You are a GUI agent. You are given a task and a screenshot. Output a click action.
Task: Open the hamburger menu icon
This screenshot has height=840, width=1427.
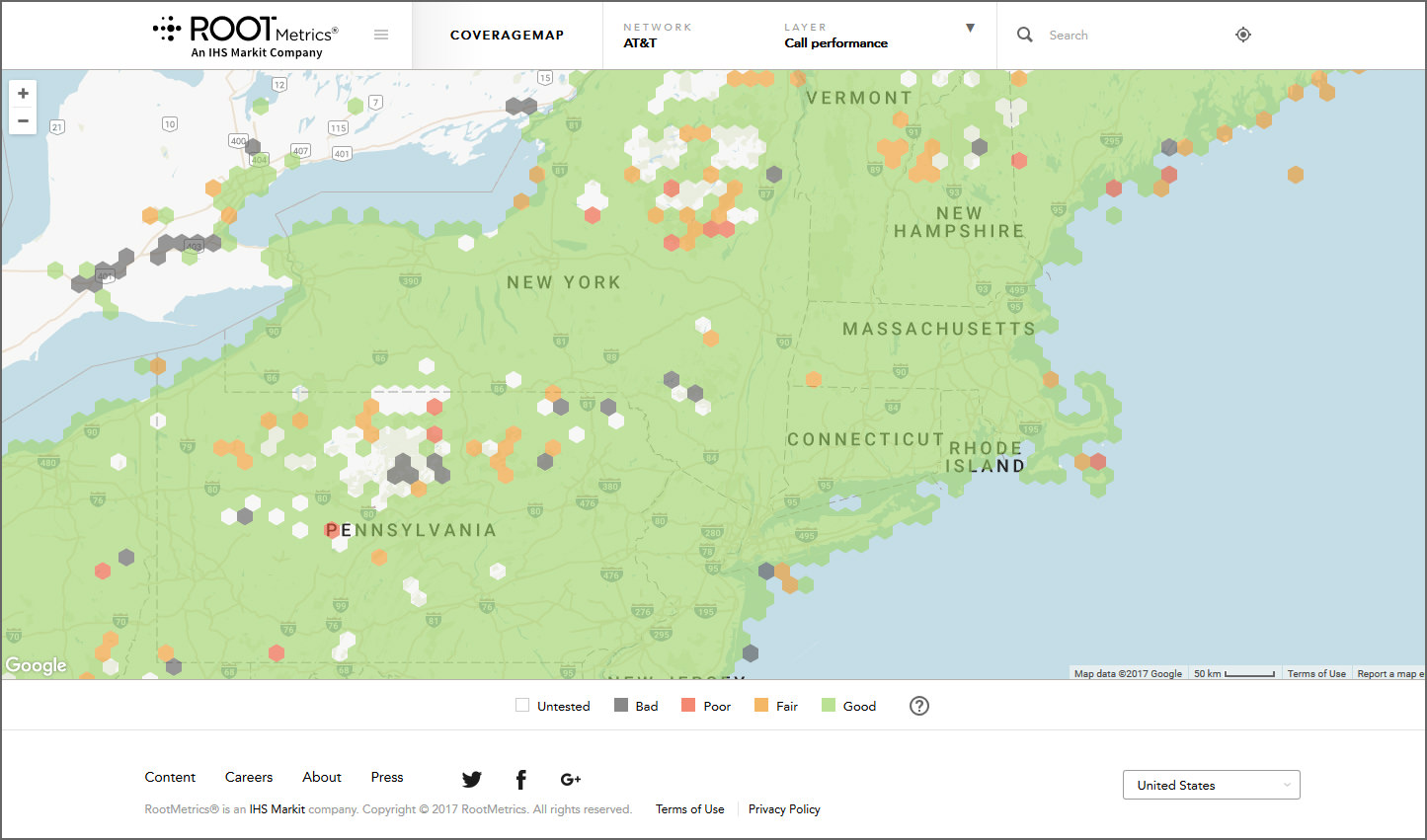[381, 35]
